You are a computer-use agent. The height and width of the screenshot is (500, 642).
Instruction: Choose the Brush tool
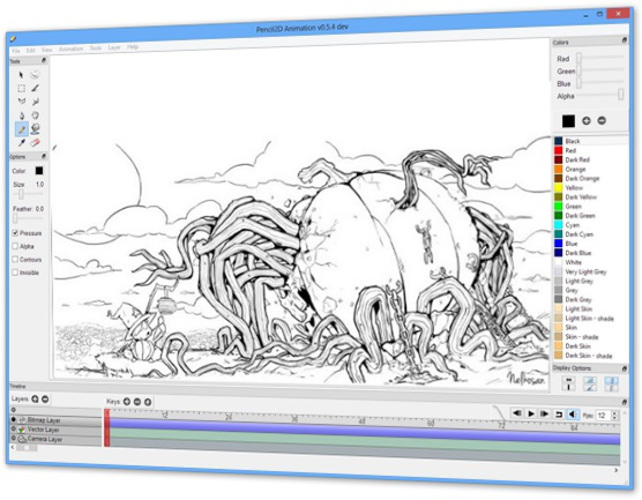pos(35,88)
